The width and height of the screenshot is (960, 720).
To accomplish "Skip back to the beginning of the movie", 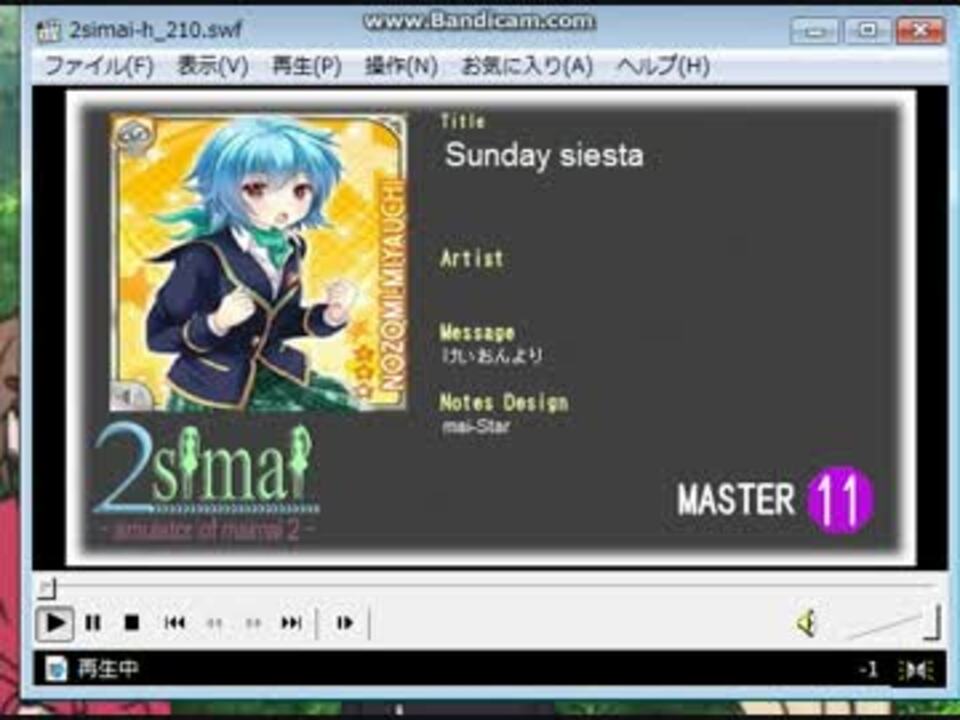I will [175, 623].
